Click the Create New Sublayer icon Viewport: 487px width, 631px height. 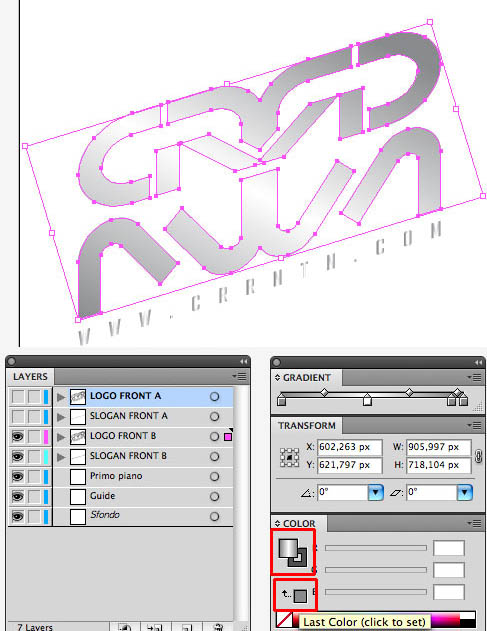155,627
